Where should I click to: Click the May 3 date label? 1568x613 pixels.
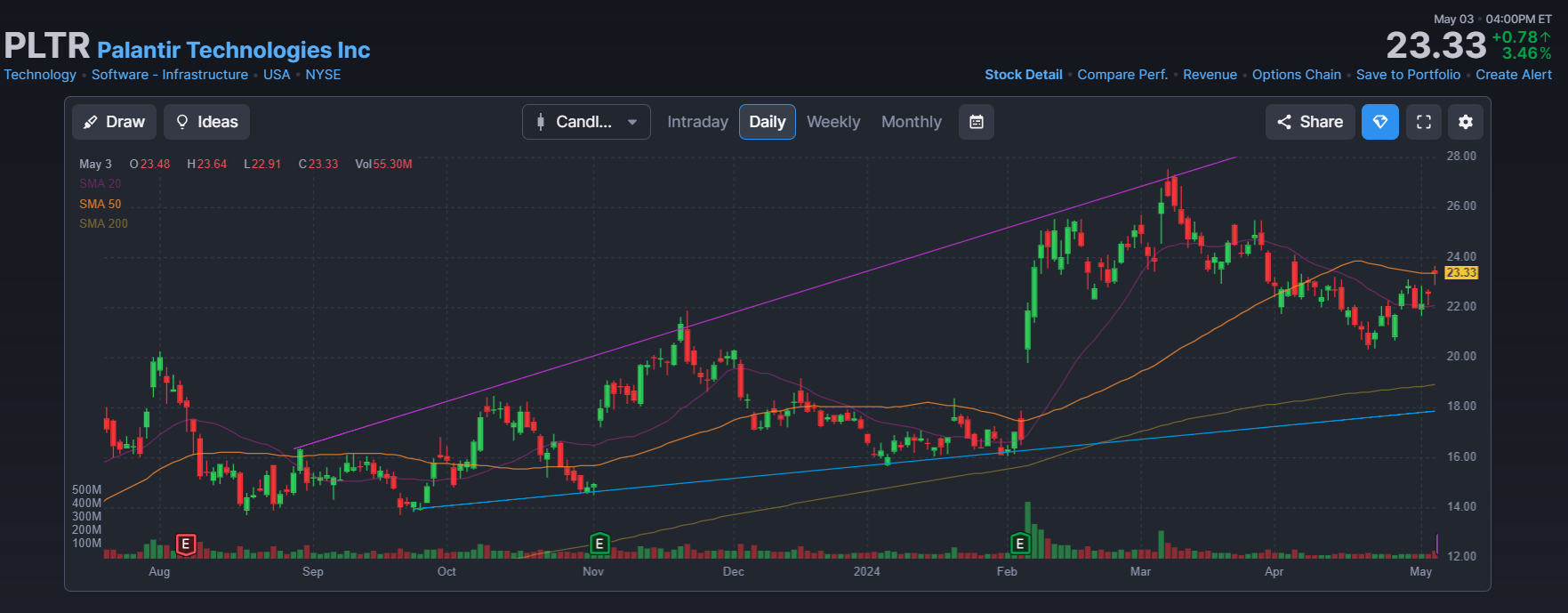[x=95, y=164]
